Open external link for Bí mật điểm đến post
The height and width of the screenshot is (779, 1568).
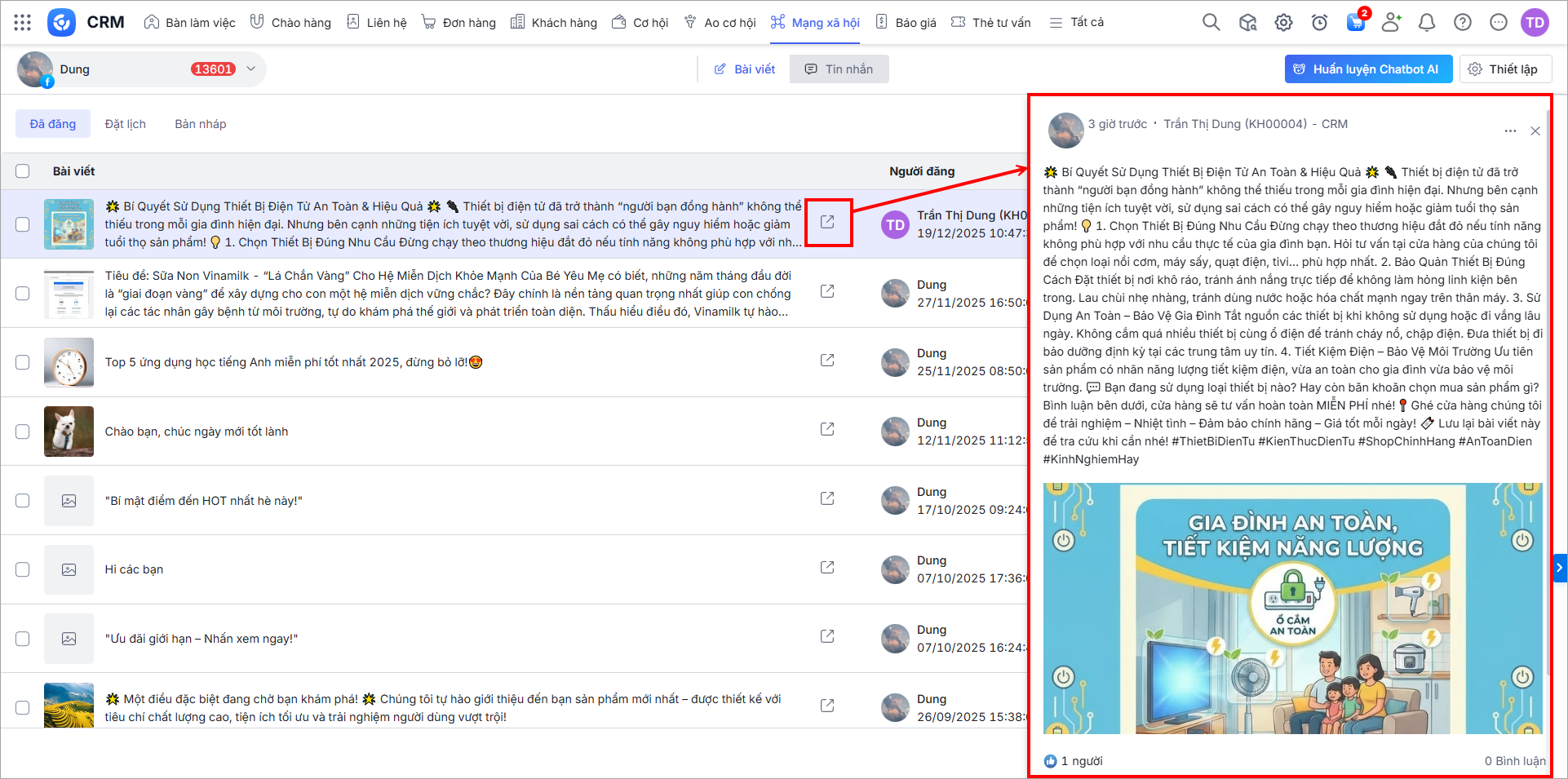click(827, 498)
